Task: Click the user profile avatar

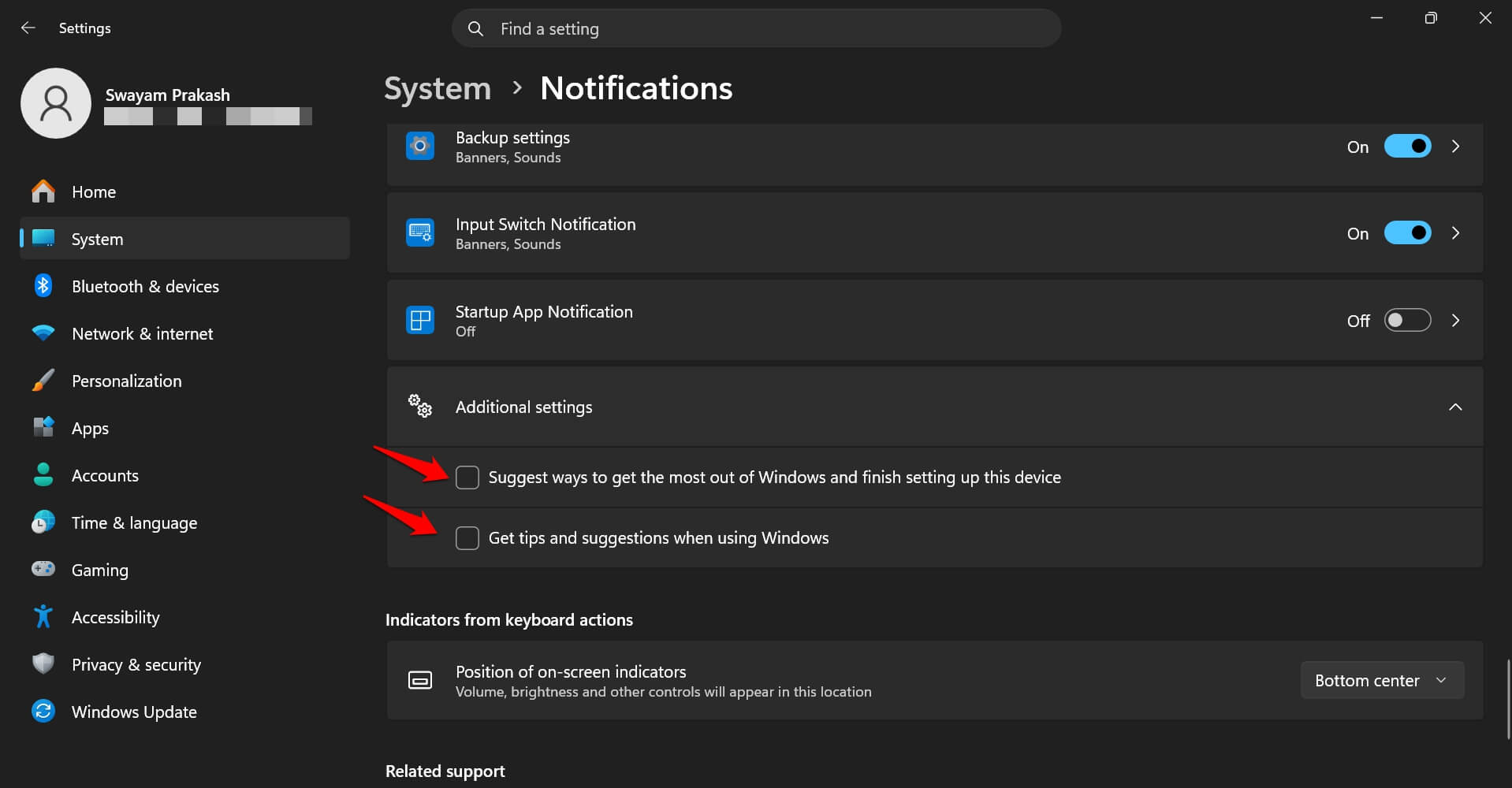Action: point(56,103)
